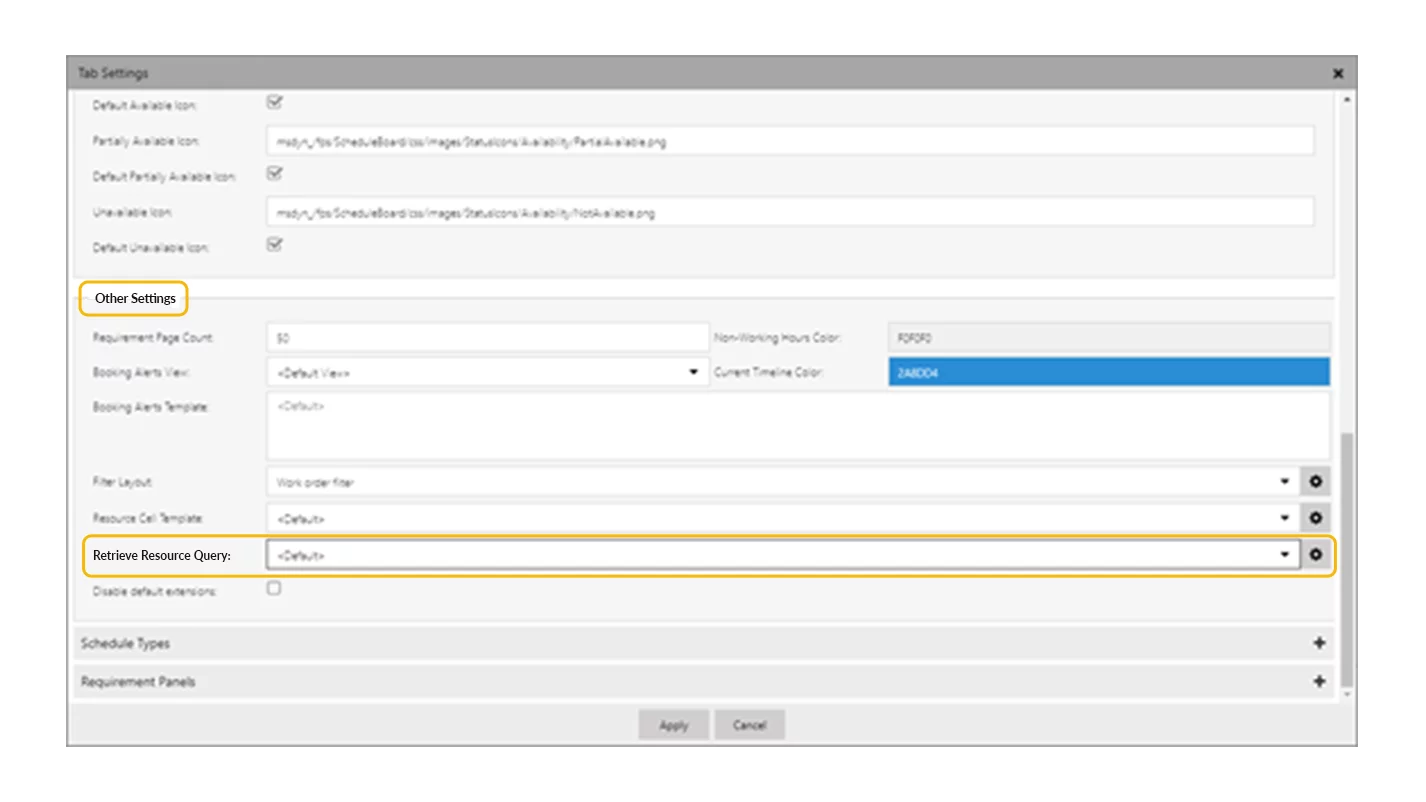Open Retrieve Resource Query dropdown
Screen dimensions: 1426x802
782,554
